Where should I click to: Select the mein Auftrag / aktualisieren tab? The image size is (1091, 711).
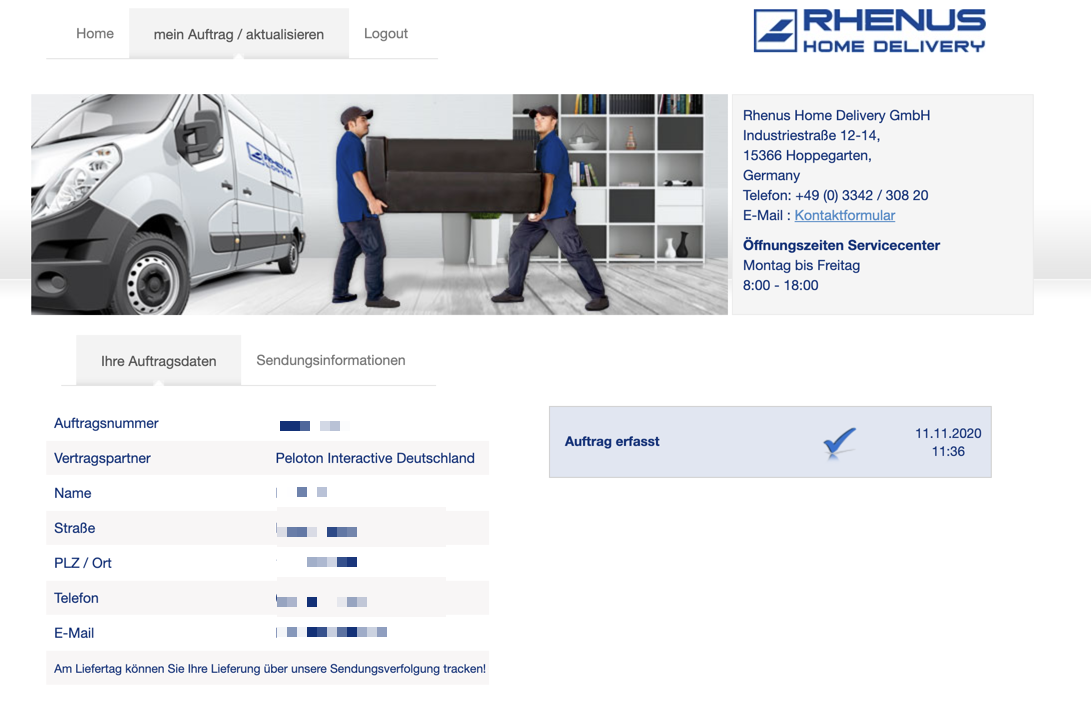pos(238,34)
